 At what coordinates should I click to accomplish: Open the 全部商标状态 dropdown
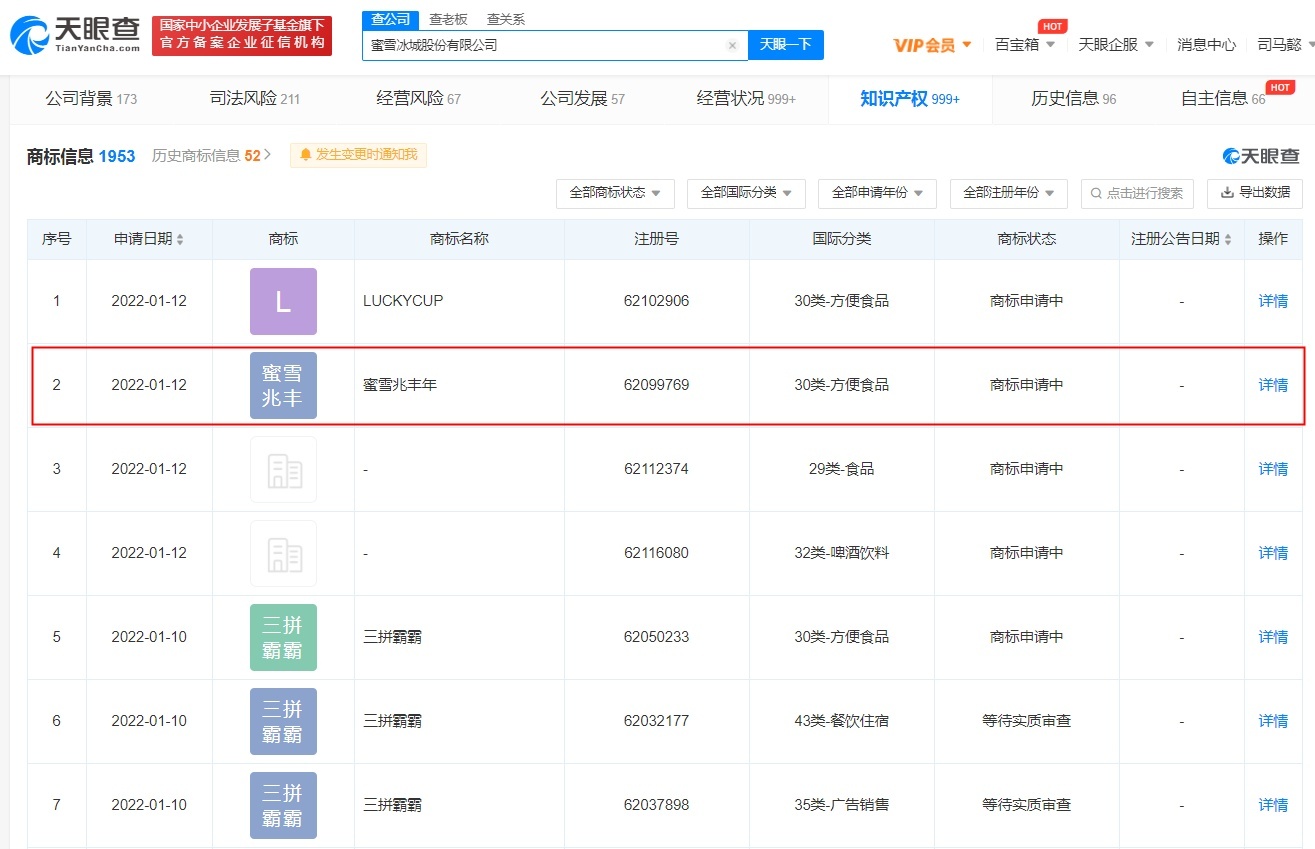point(615,193)
